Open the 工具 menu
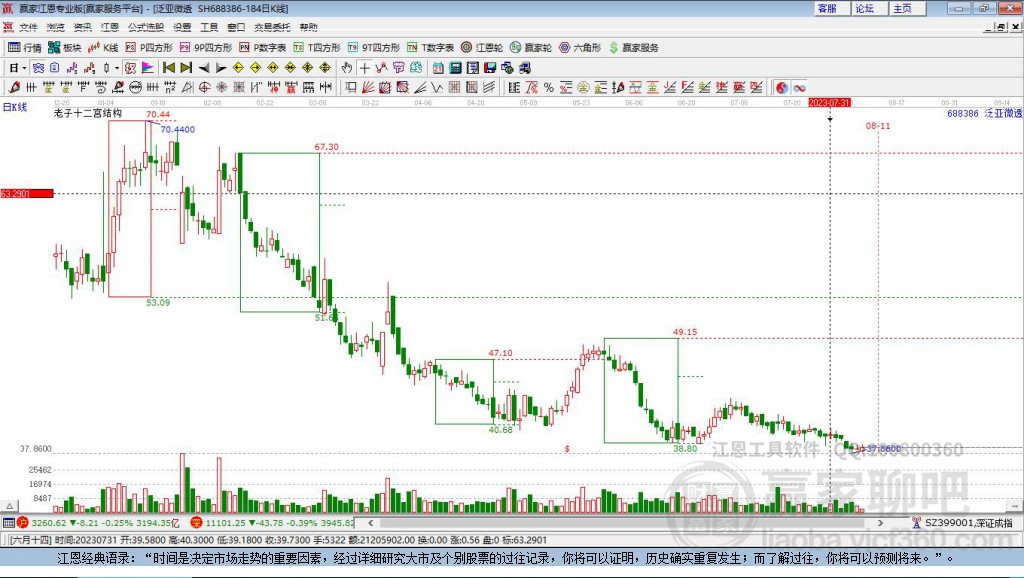Image resolution: width=1024 pixels, height=578 pixels. pyautogui.click(x=209, y=27)
